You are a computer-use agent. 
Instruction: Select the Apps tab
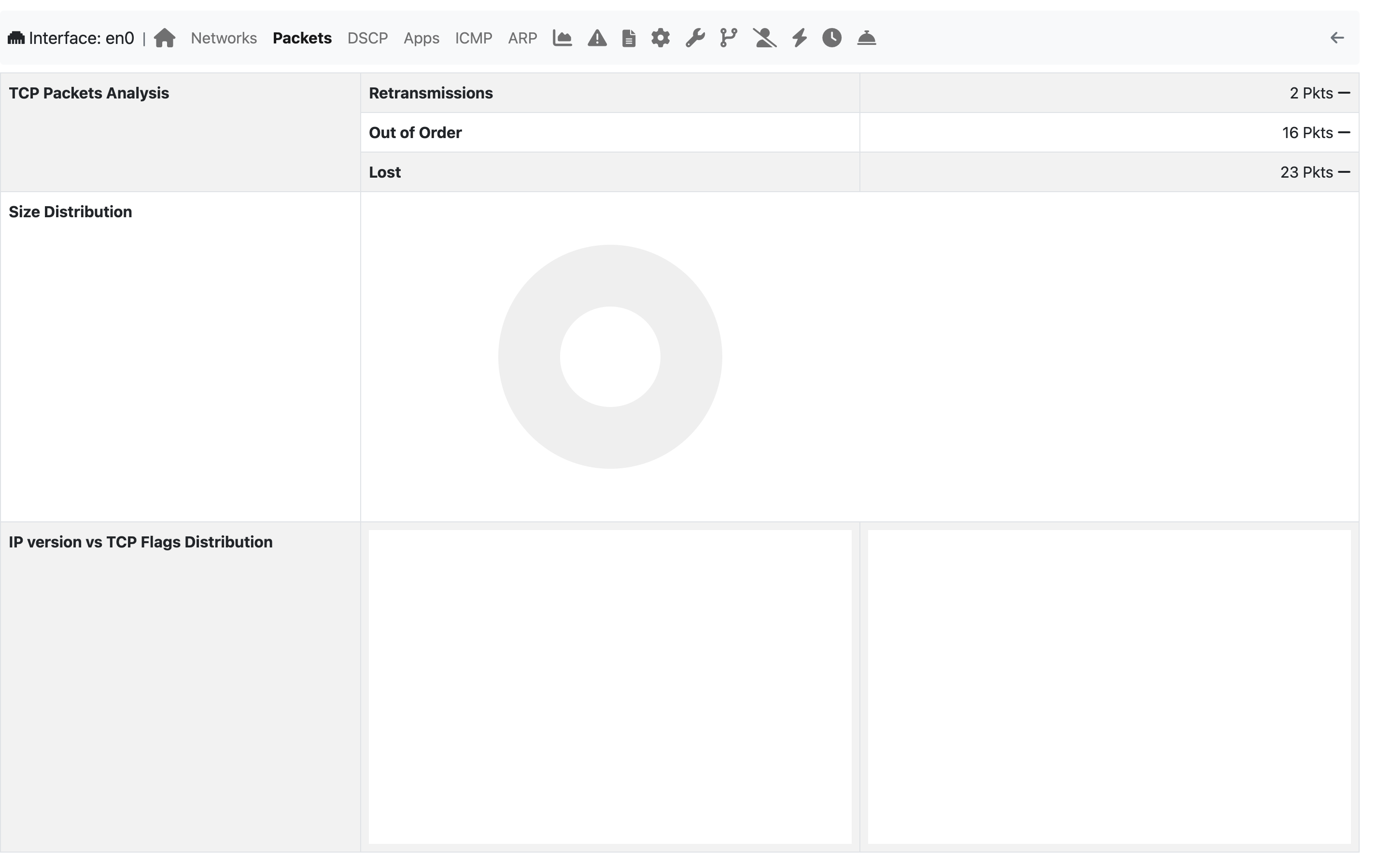tap(422, 38)
